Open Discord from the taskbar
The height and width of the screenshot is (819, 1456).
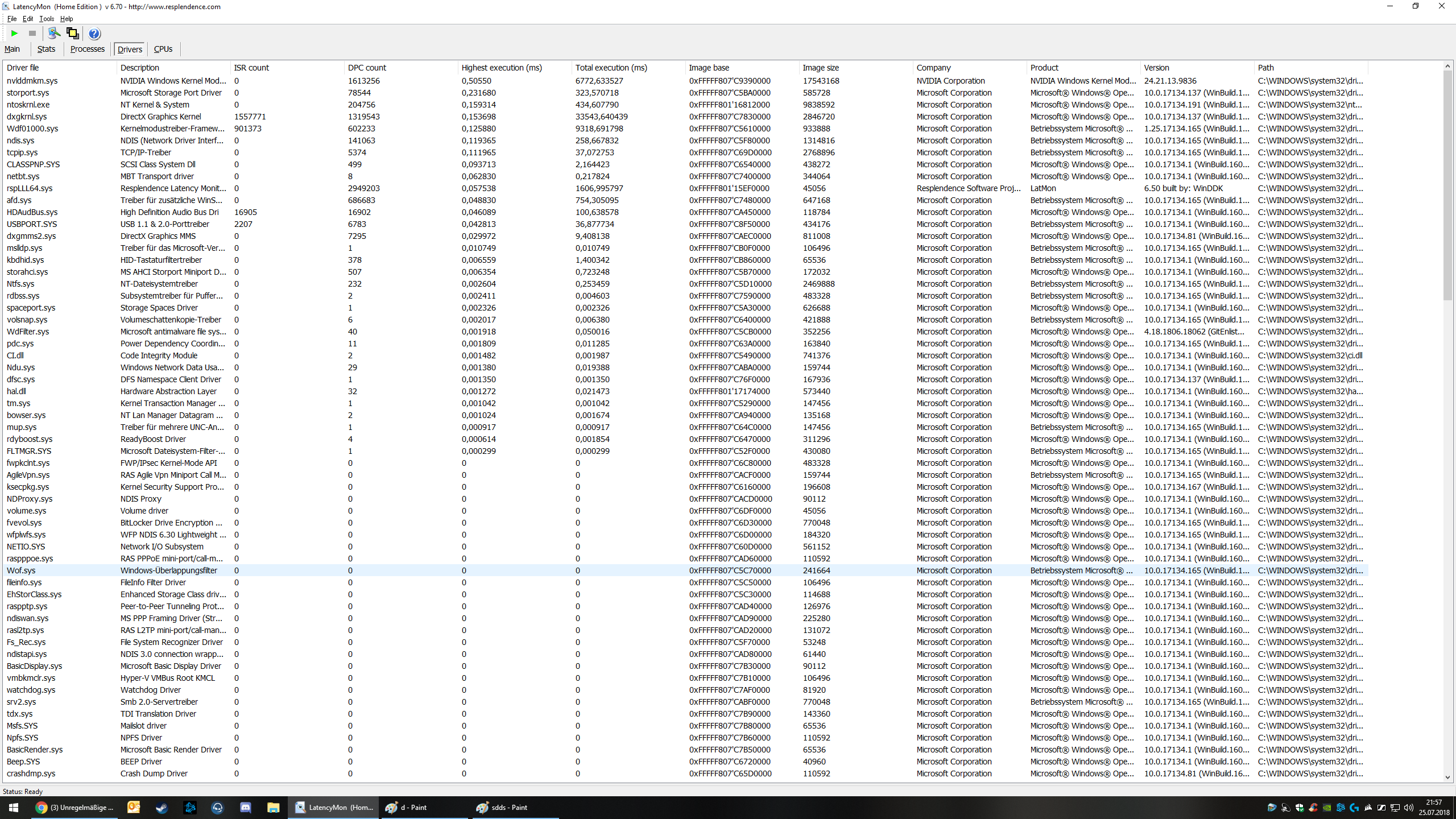(245, 807)
